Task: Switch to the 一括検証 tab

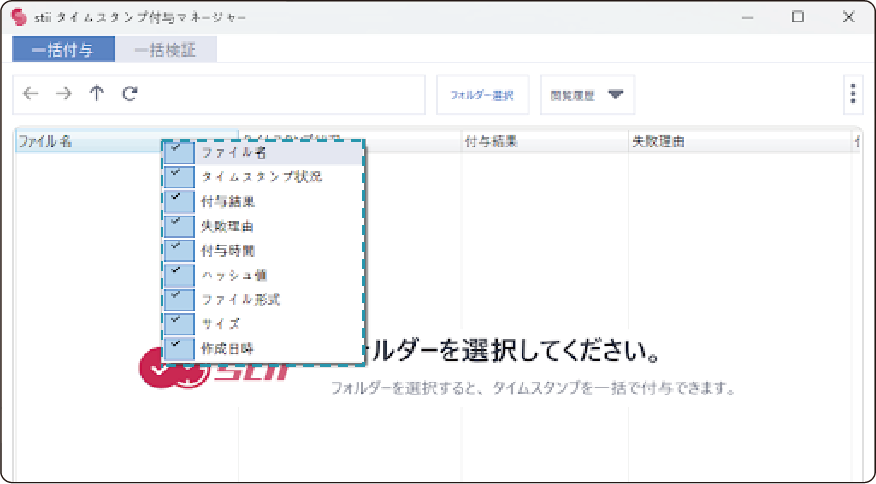Action: click(x=166, y=50)
